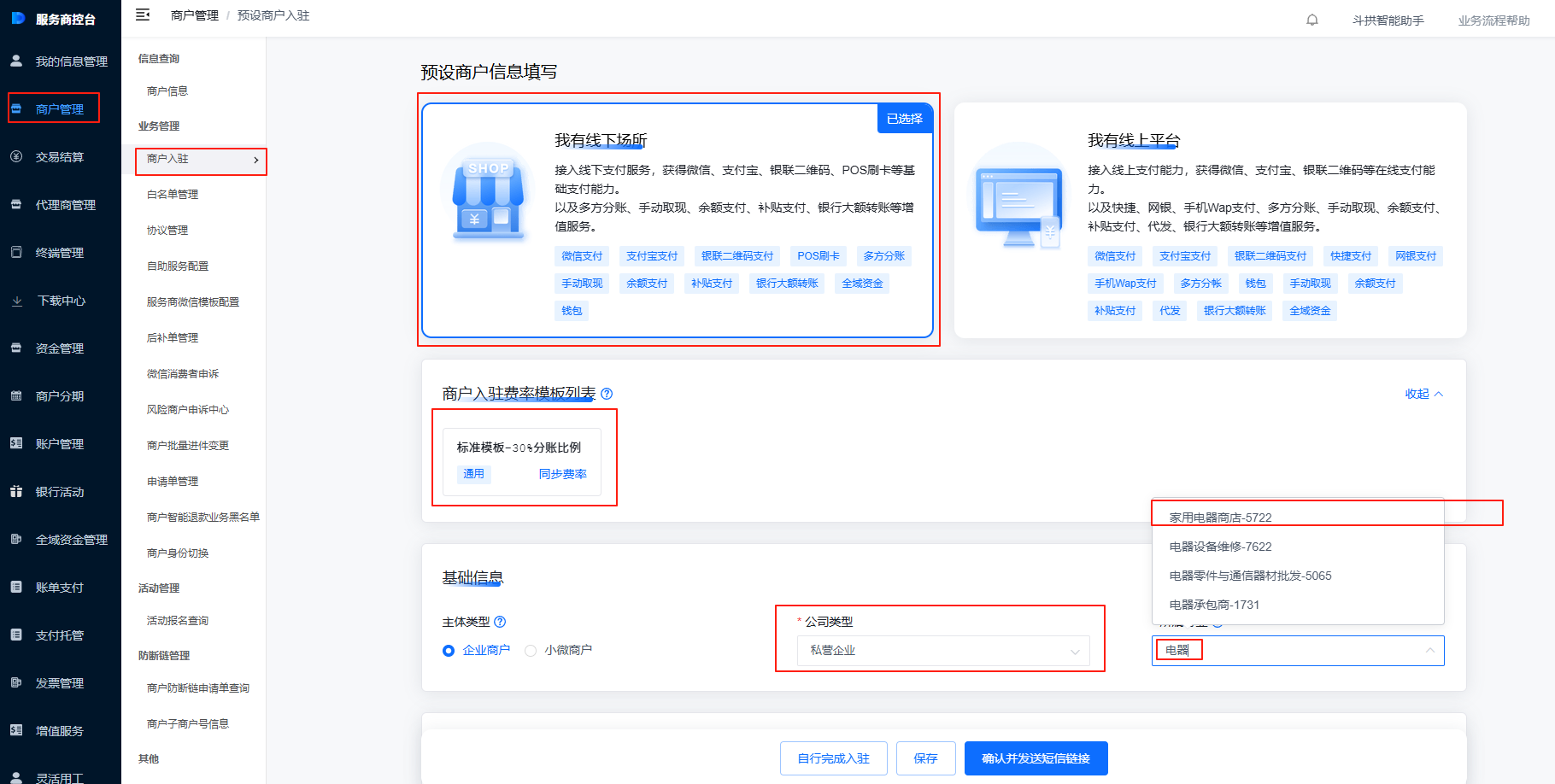The height and width of the screenshot is (784, 1555).
Task: Click 确认并发送短信链接 button
Action: point(1036,758)
